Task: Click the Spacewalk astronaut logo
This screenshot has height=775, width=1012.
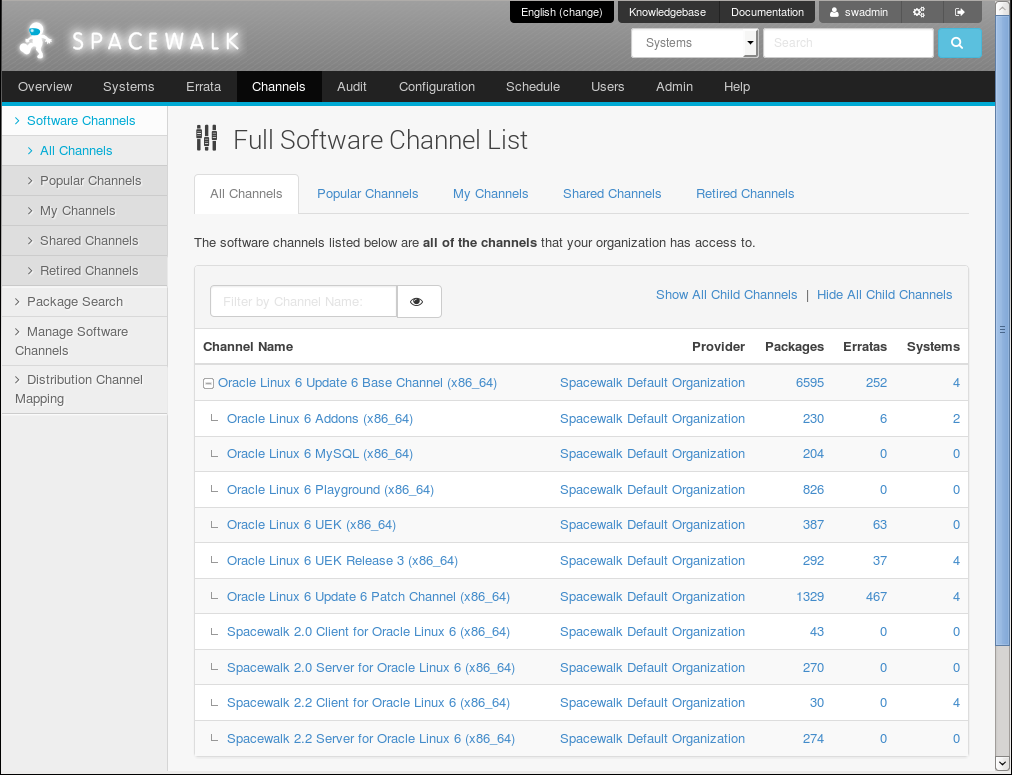Action: [35, 41]
